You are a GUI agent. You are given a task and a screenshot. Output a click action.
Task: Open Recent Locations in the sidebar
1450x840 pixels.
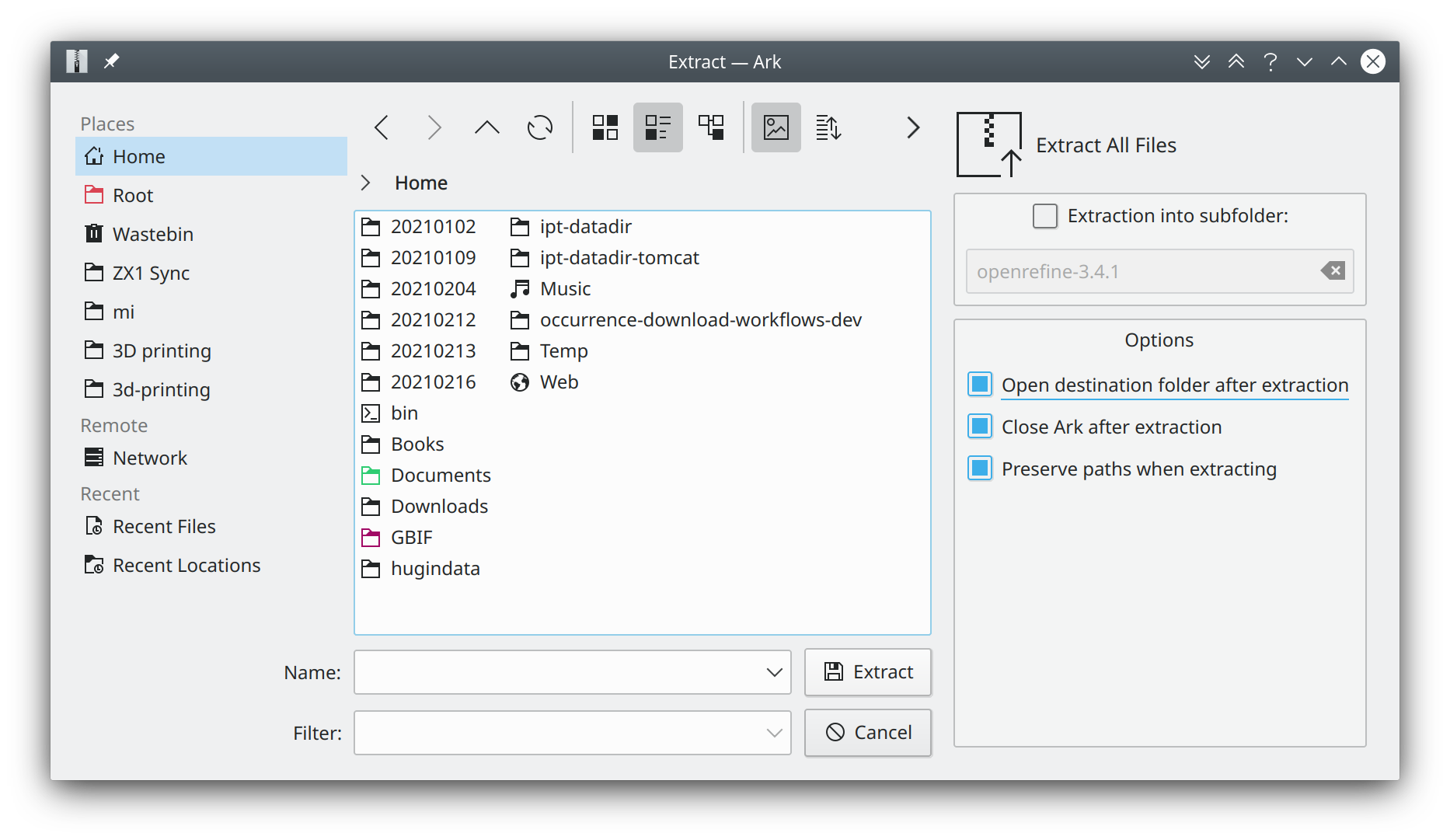[x=186, y=565]
